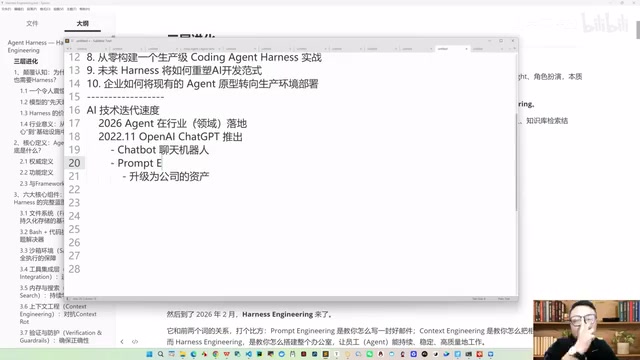Open WPS Office taskbar icon
640x360 pixels.
pyautogui.click(x=227, y=354)
